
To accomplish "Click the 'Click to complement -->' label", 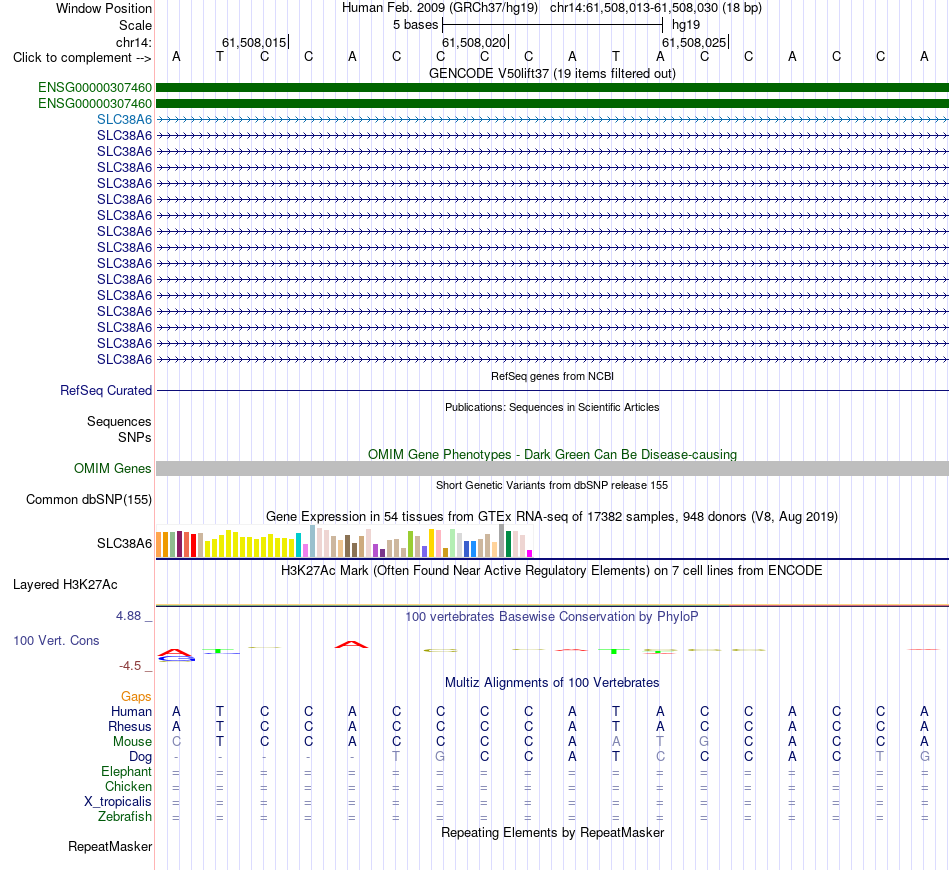I will [82, 58].
